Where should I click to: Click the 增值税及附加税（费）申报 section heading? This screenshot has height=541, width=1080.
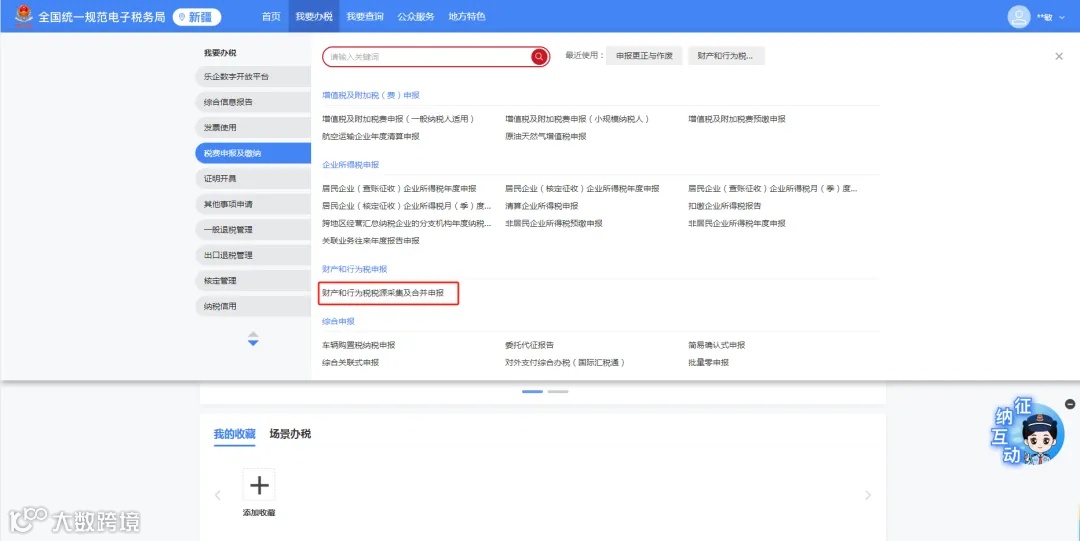tap(371, 95)
